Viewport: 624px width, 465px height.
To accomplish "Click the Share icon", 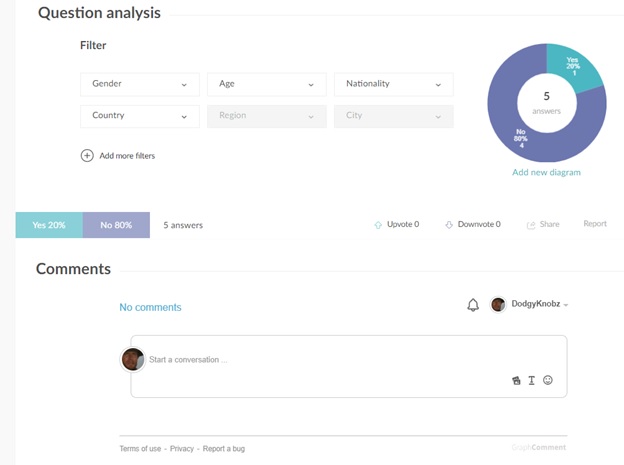I will click(531, 225).
